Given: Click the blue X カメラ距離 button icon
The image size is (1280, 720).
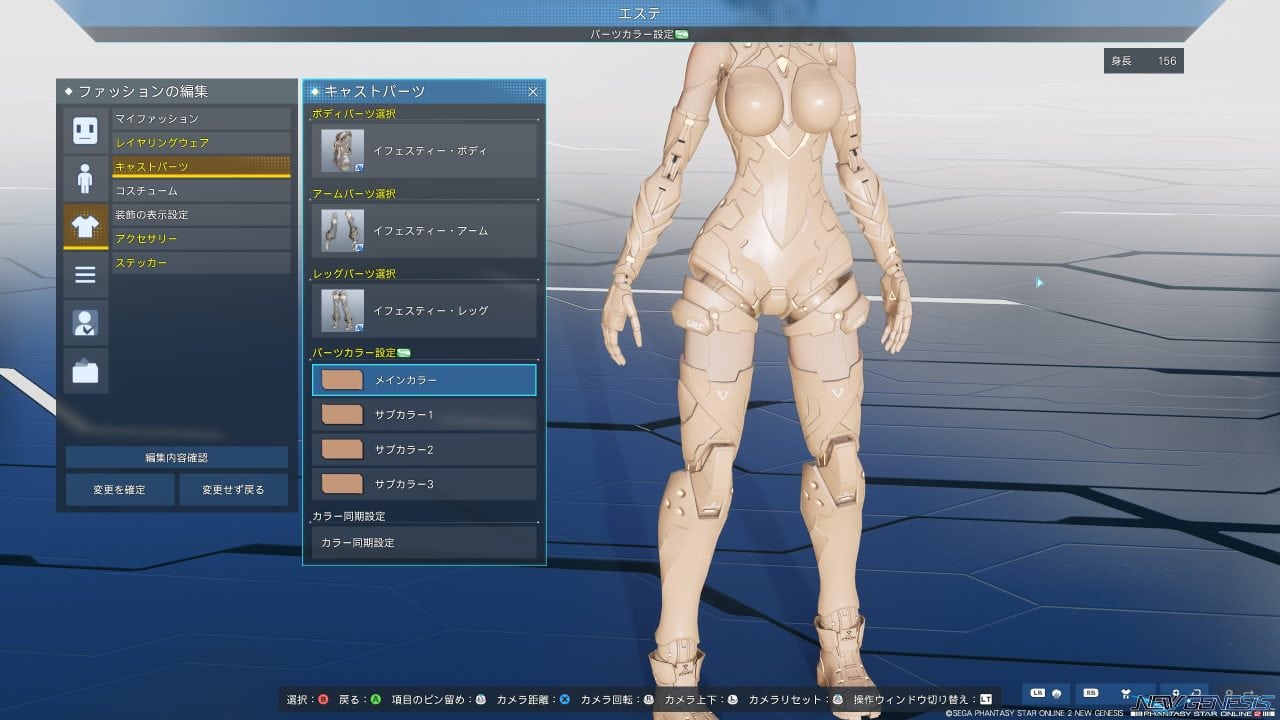Looking at the screenshot, I should coord(565,699).
